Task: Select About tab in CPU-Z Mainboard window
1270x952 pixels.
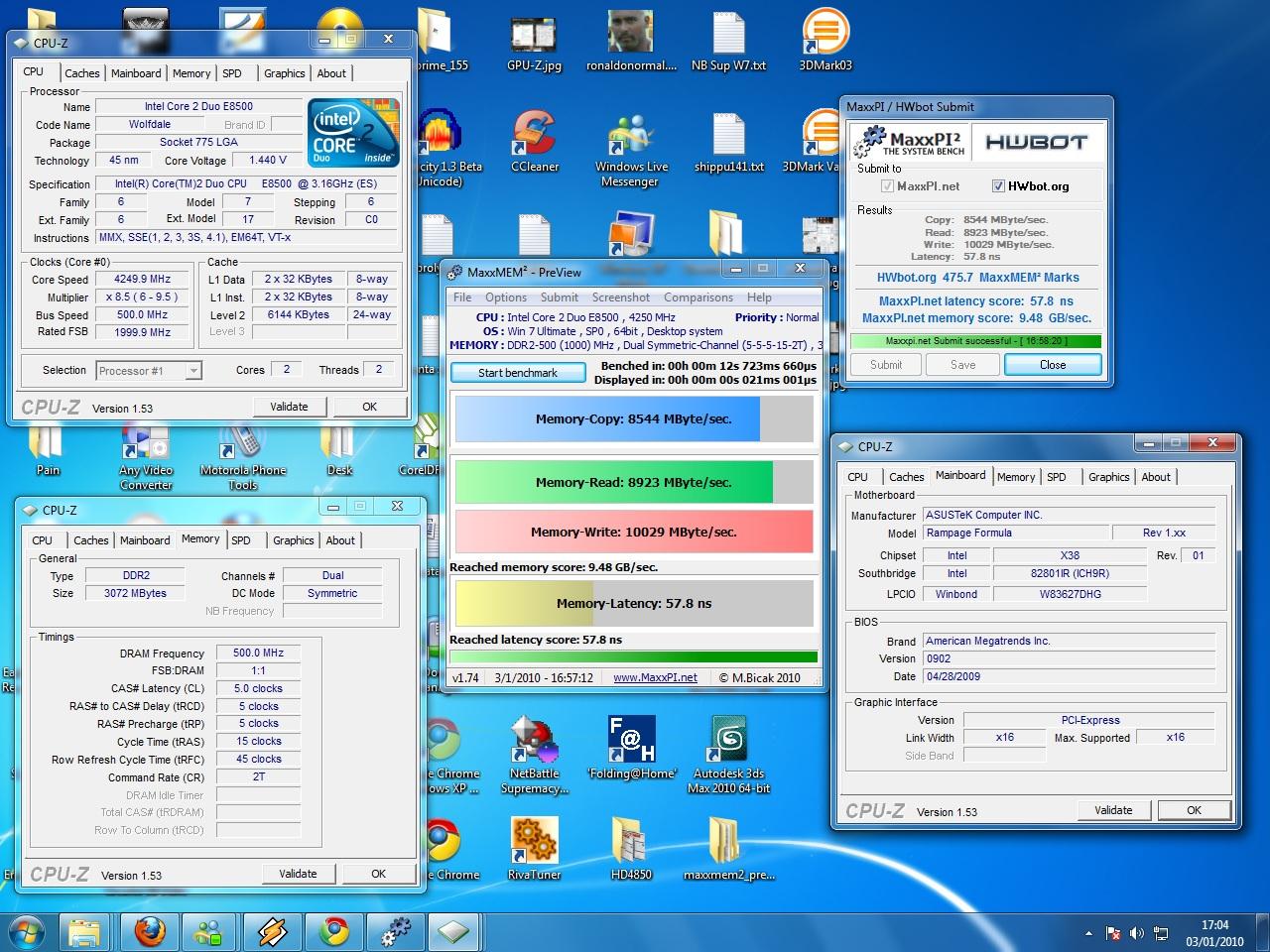Action: point(1156,477)
